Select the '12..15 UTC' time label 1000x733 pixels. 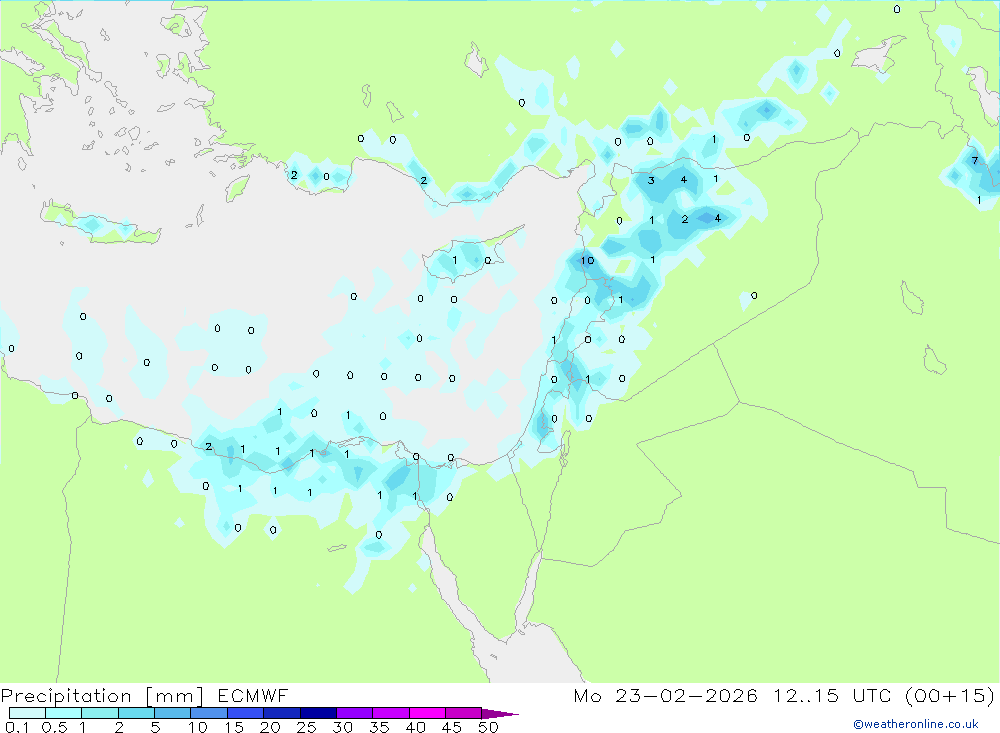[x=832, y=695]
